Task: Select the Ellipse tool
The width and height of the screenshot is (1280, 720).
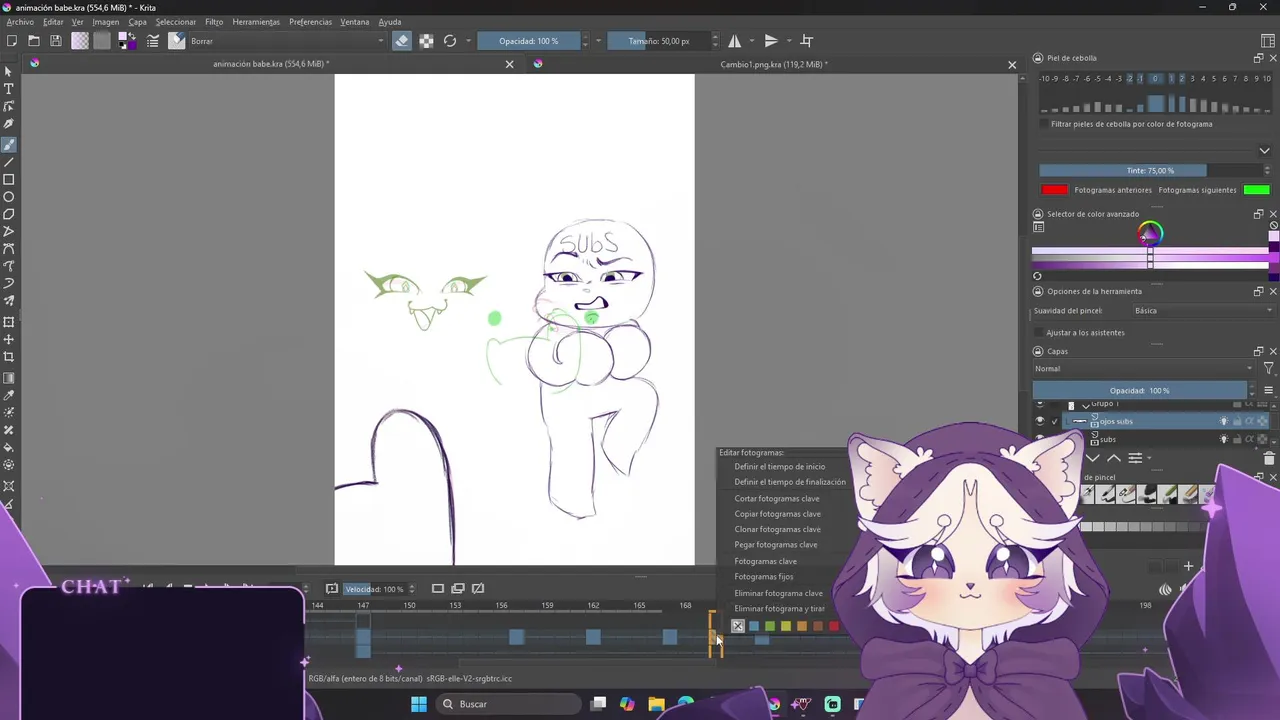Action: pyautogui.click(x=9, y=197)
